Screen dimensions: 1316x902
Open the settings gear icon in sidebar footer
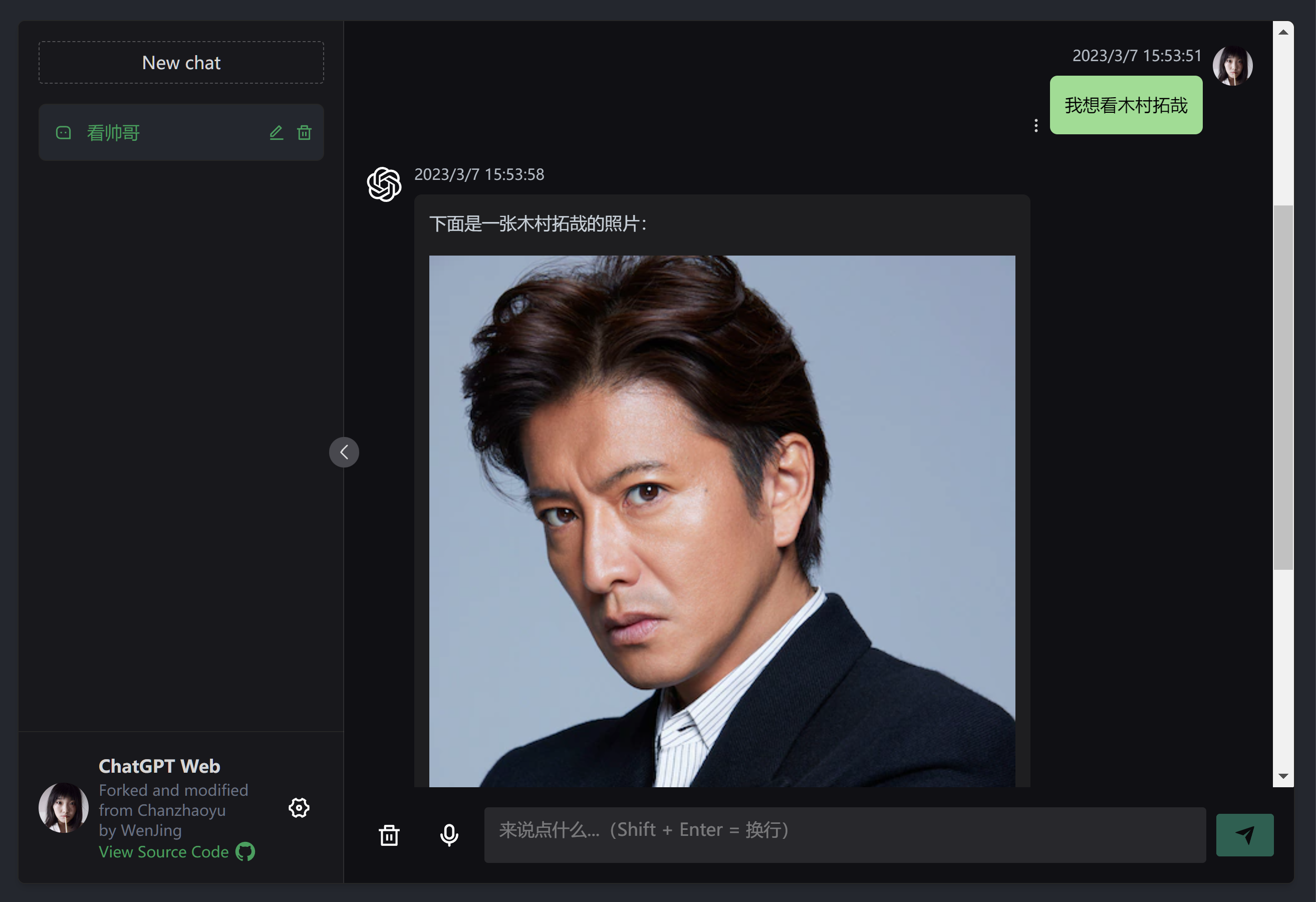click(299, 807)
